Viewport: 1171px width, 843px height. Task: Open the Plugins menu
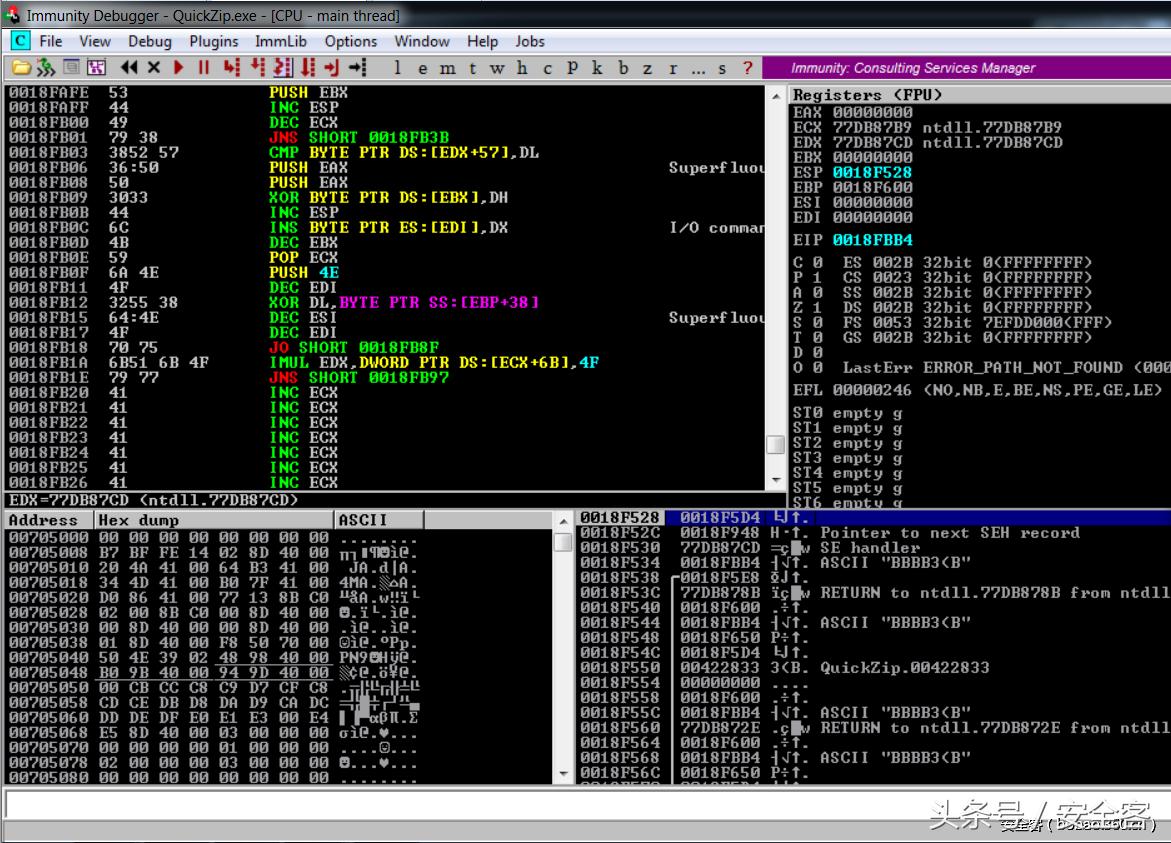coord(213,41)
